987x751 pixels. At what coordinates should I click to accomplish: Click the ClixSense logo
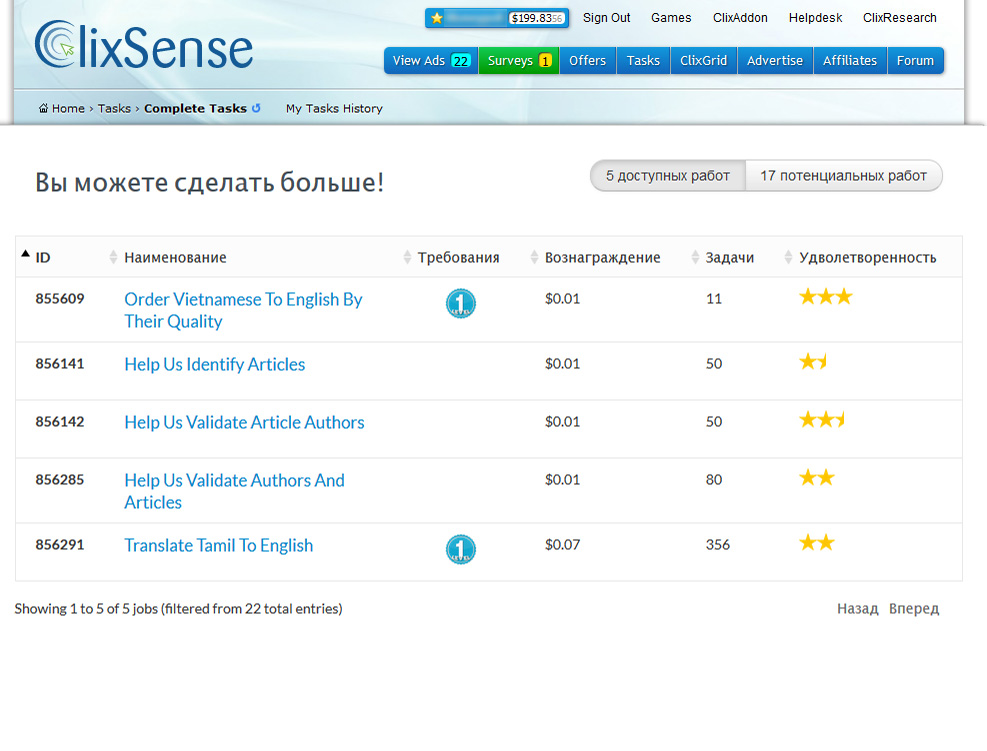click(x=144, y=45)
